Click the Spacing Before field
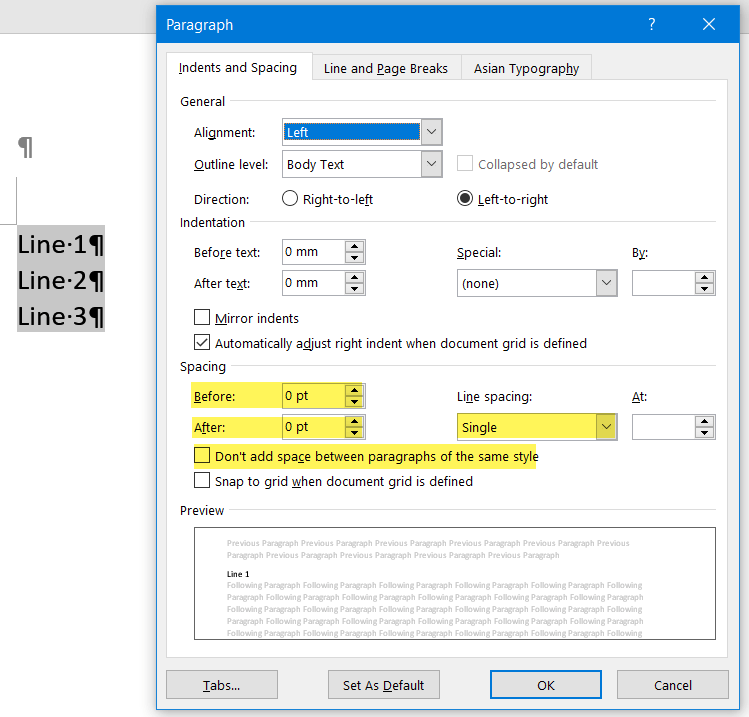 click(314, 396)
